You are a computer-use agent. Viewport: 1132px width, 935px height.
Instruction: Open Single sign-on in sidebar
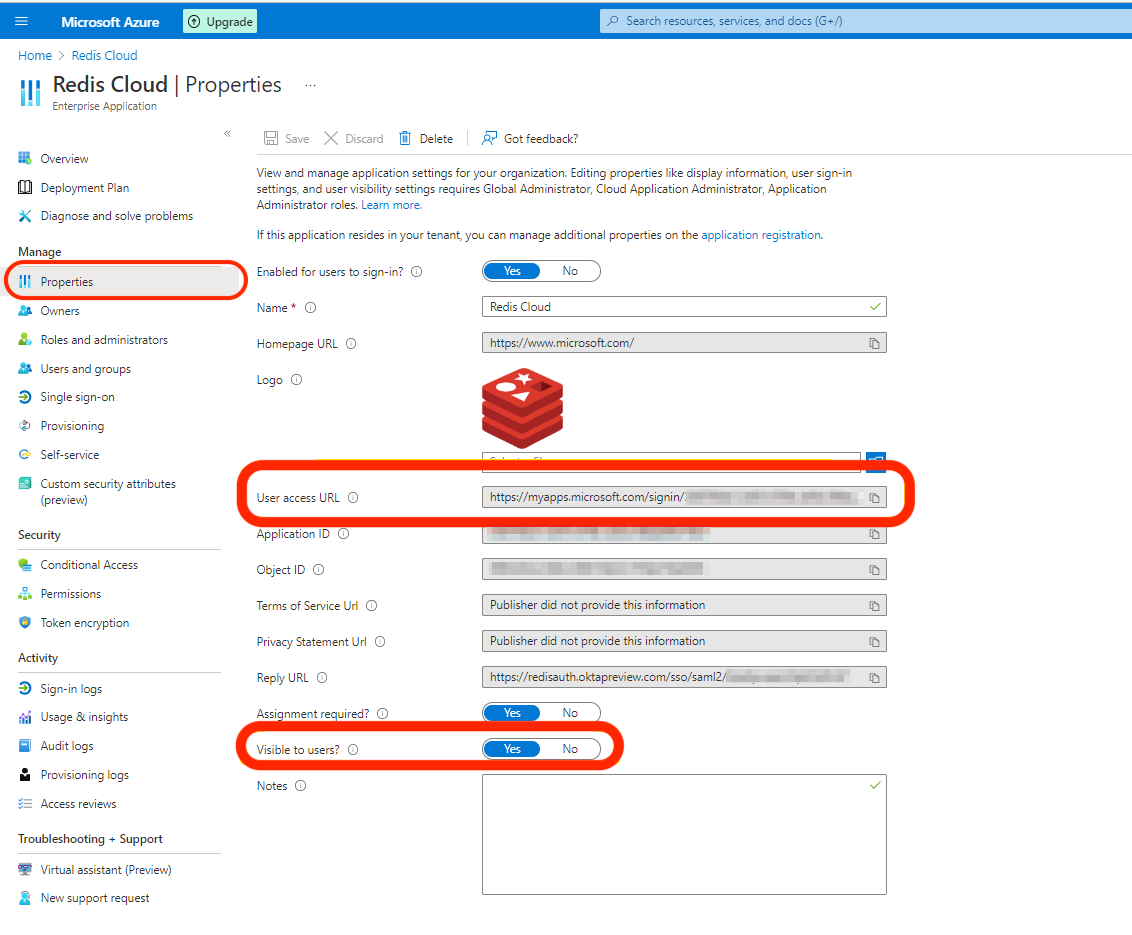click(x=77, y=397)
